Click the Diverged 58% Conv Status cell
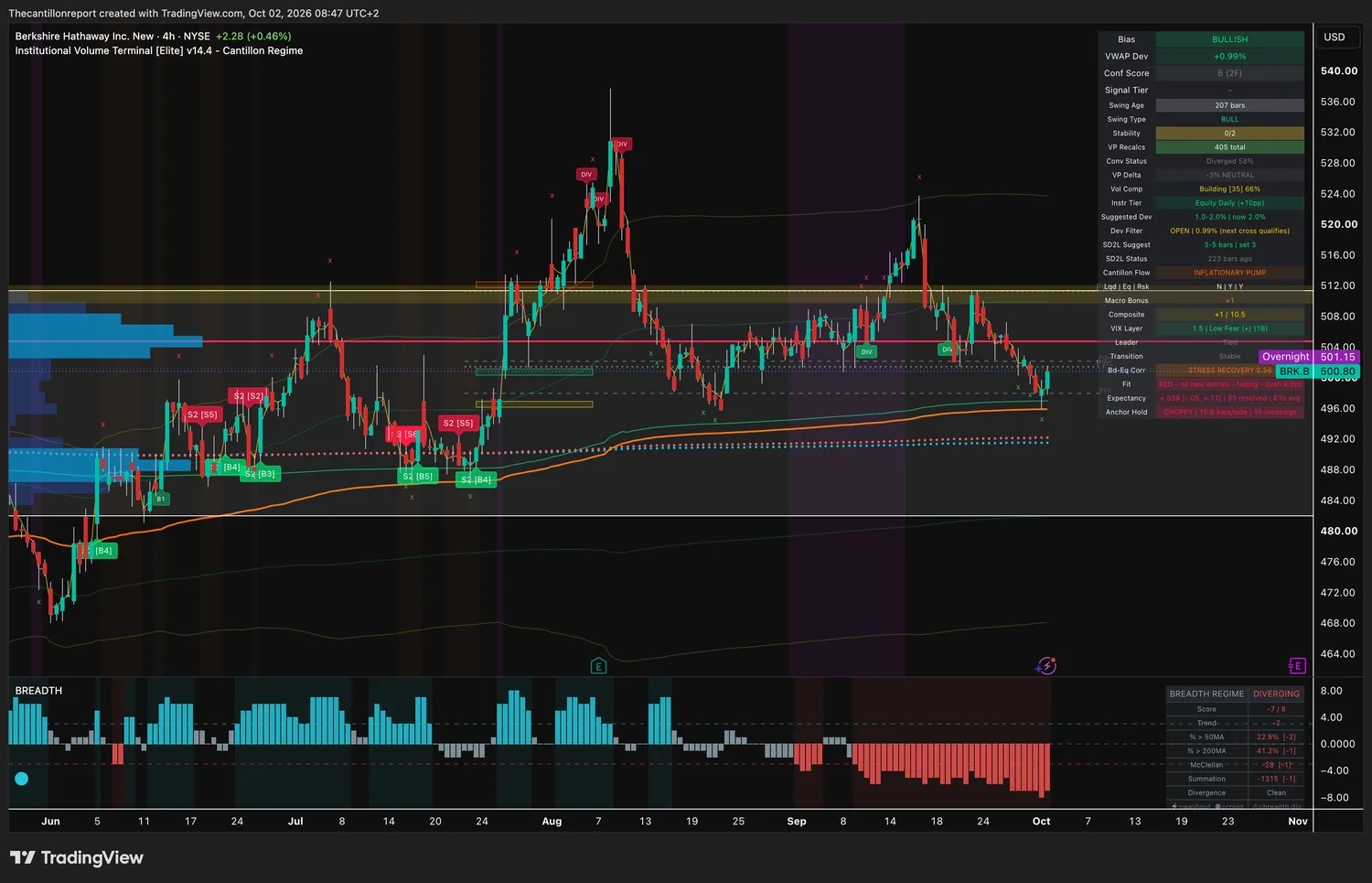 [1229, 161]
